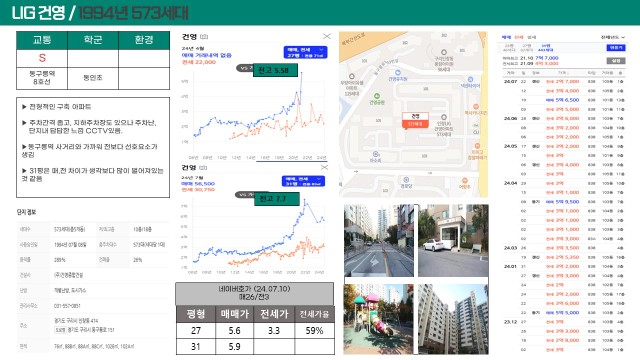Viewport: 640px width, 360px height.
Task: Switch to the 월세 tab in transaction list
Action: [531, 37]
